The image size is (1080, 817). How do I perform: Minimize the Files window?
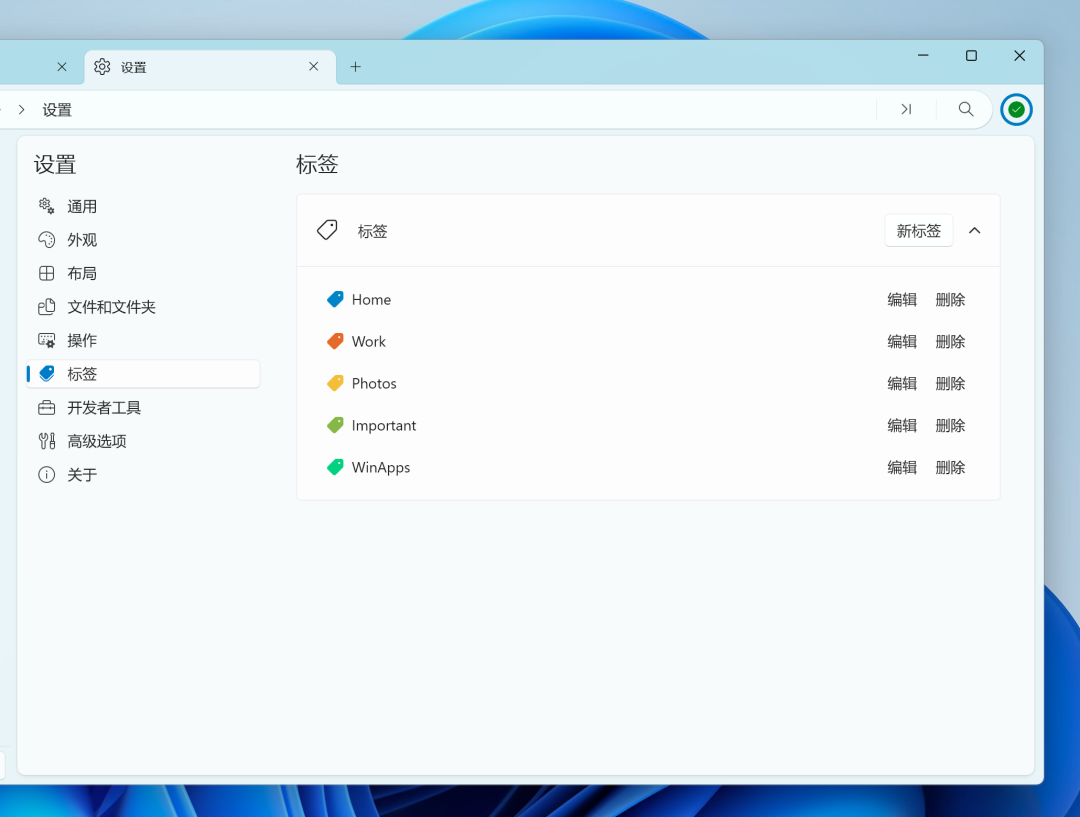(x=923, y=55)
